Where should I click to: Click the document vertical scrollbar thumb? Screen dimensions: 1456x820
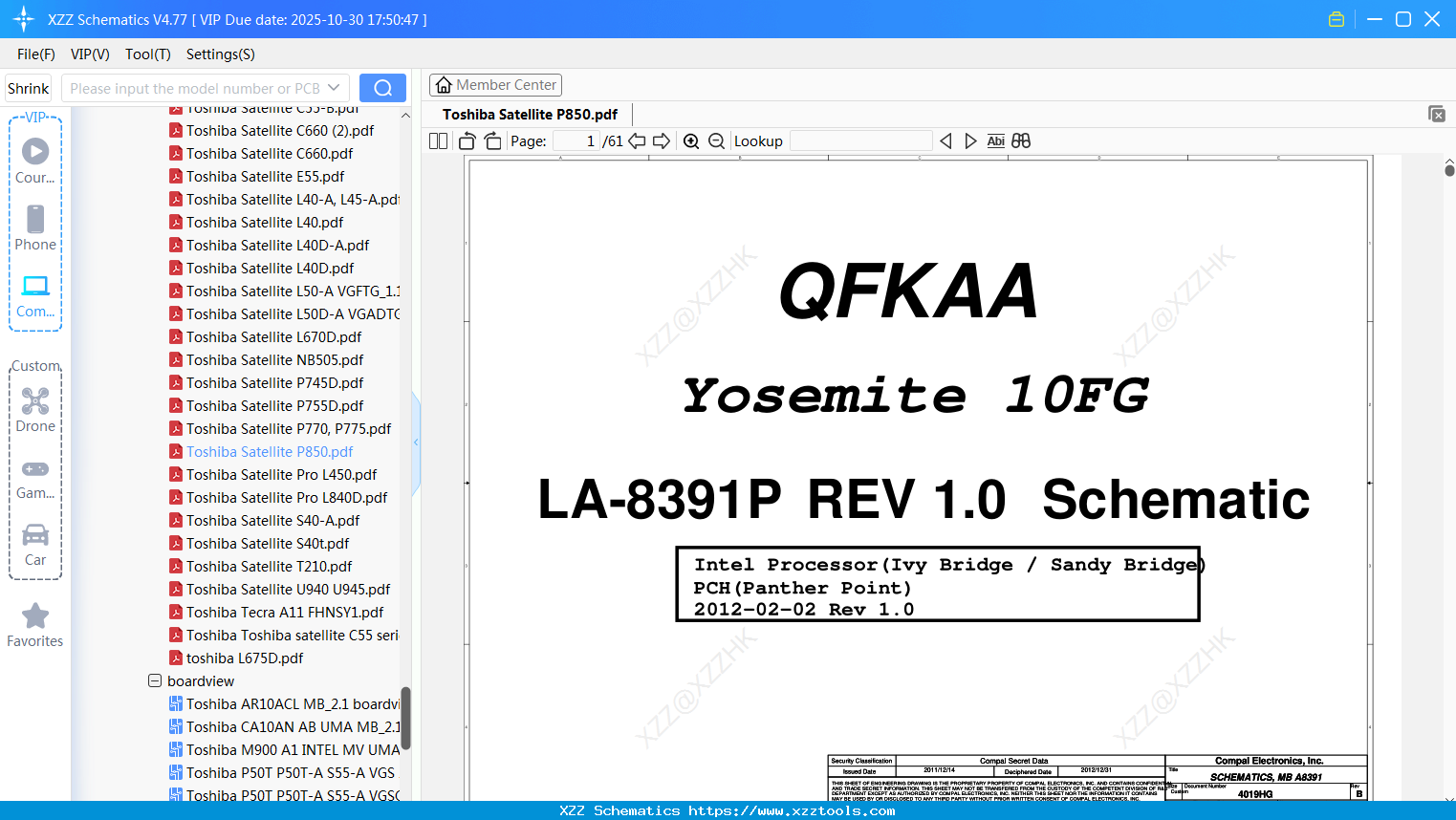1449,170
